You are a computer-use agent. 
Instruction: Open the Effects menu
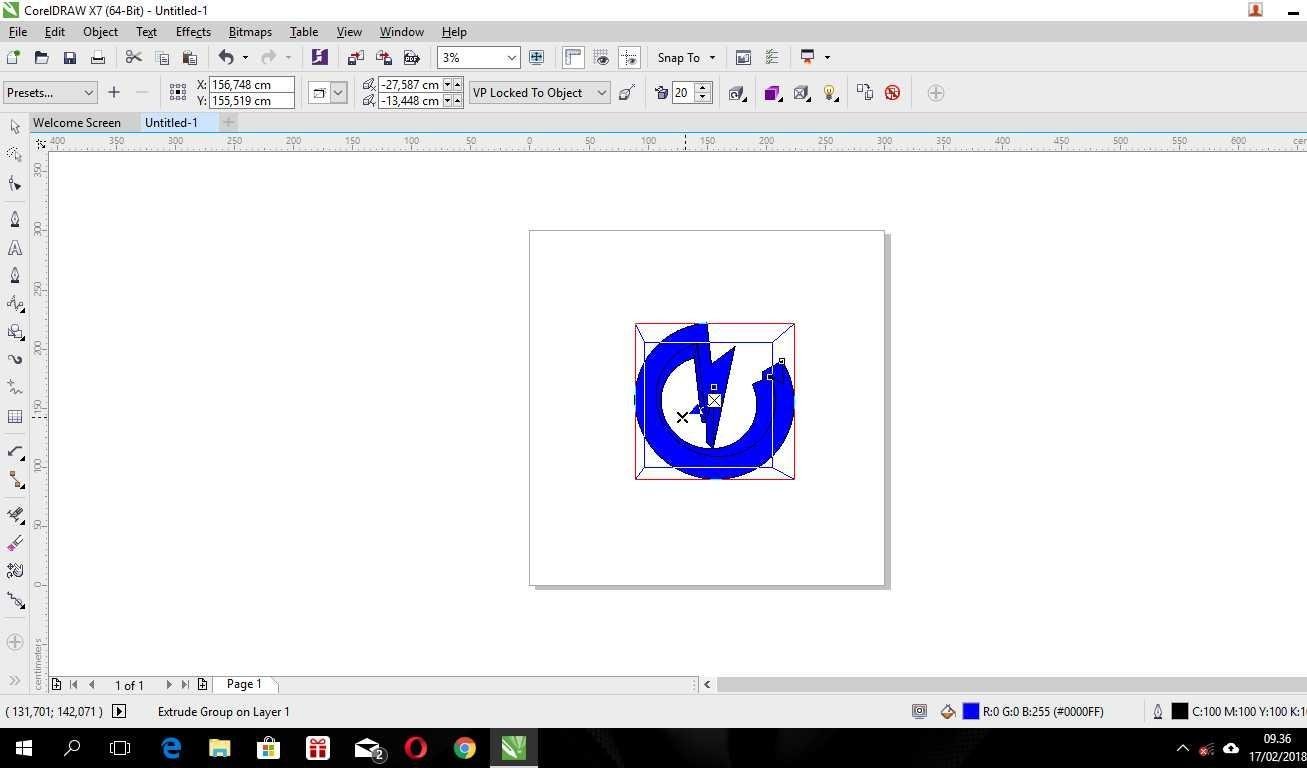(x=193, y=32)
